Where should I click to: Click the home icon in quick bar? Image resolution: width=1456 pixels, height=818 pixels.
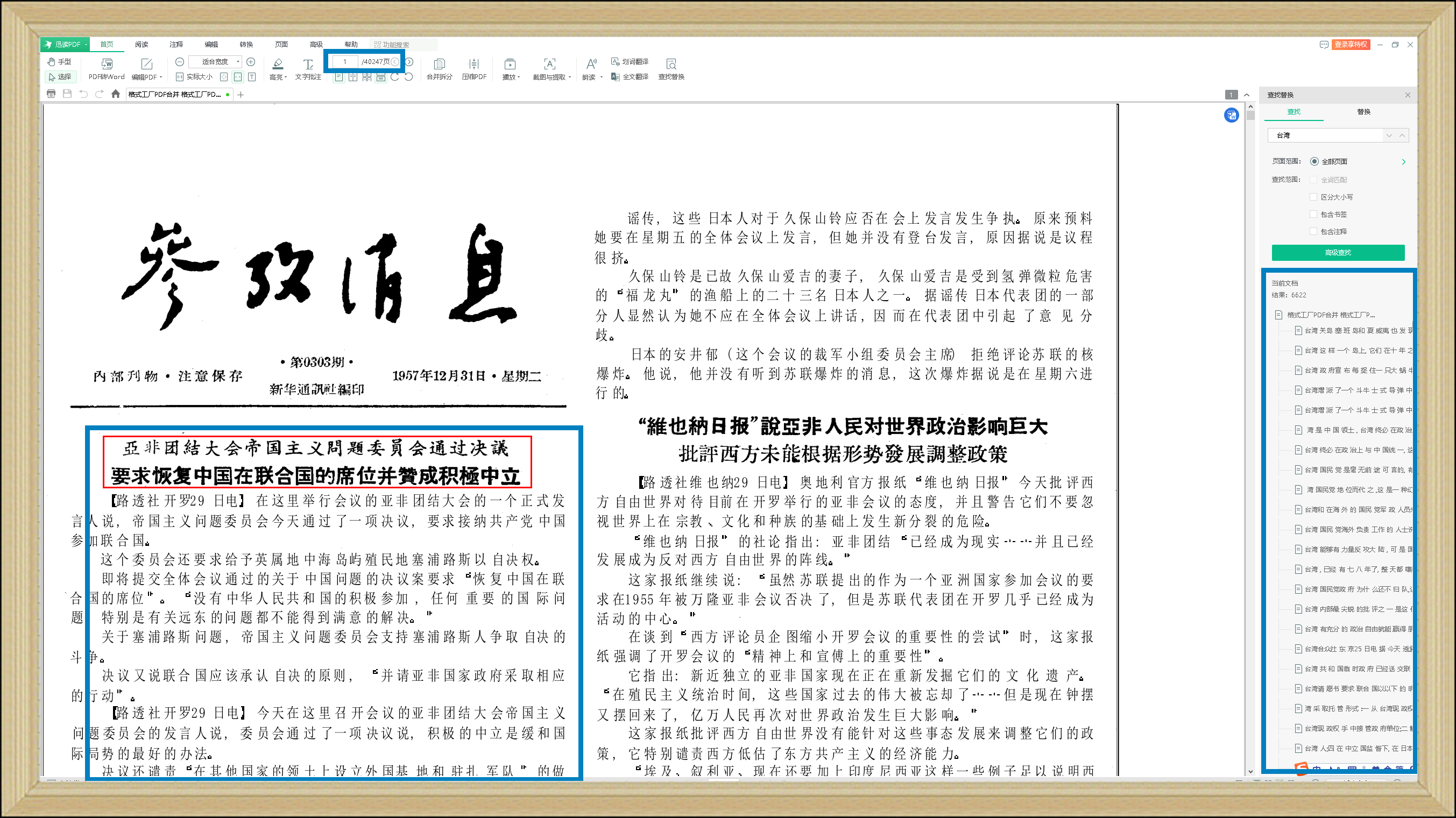point(116,94)
